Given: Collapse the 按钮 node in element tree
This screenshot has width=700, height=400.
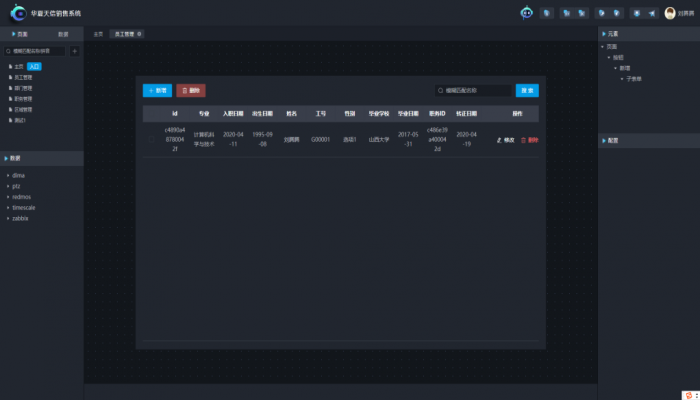Looking at the screenshot, I should pos(608,57).
